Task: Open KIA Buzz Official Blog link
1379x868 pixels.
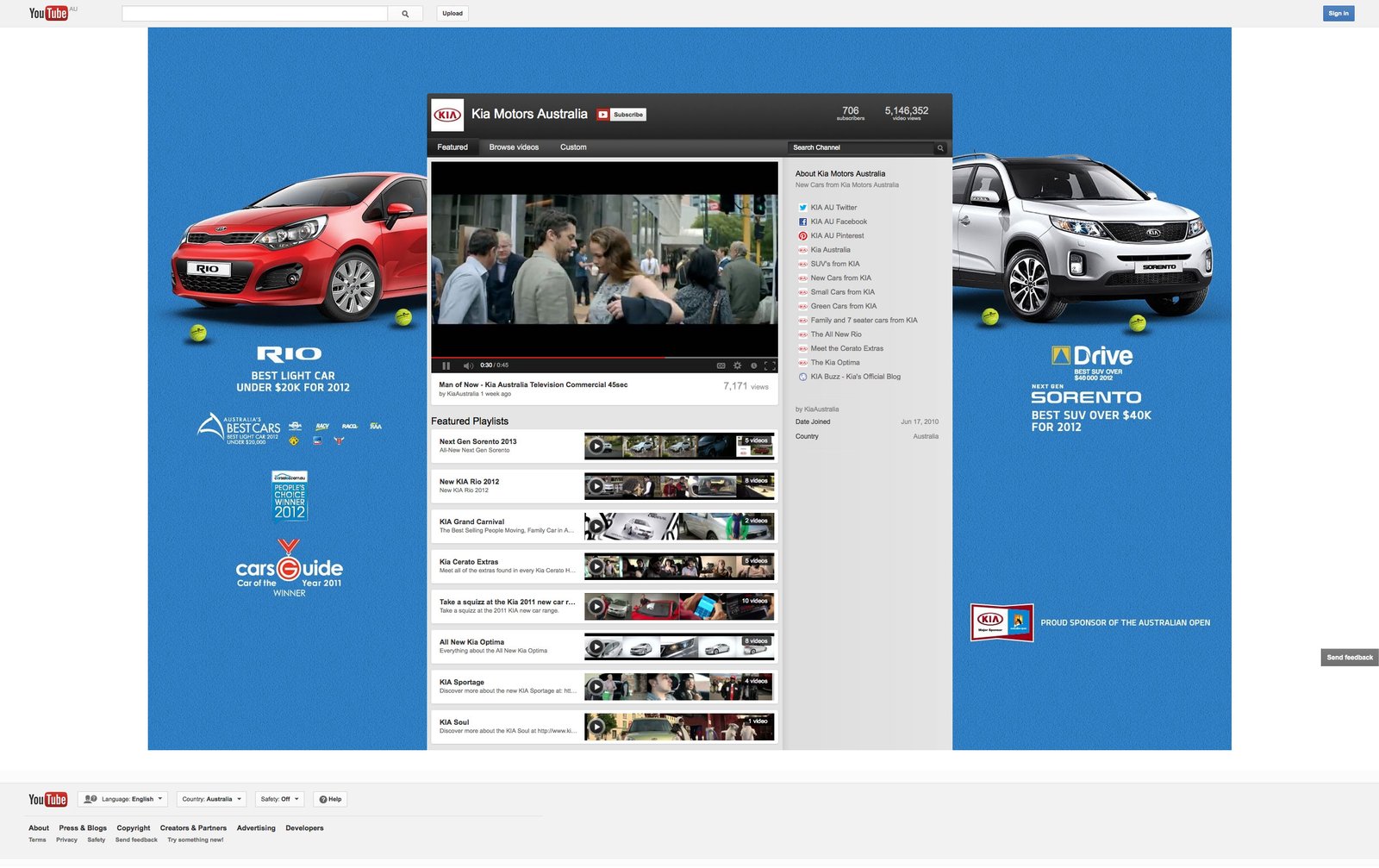Action: click(x=855, y=377)
